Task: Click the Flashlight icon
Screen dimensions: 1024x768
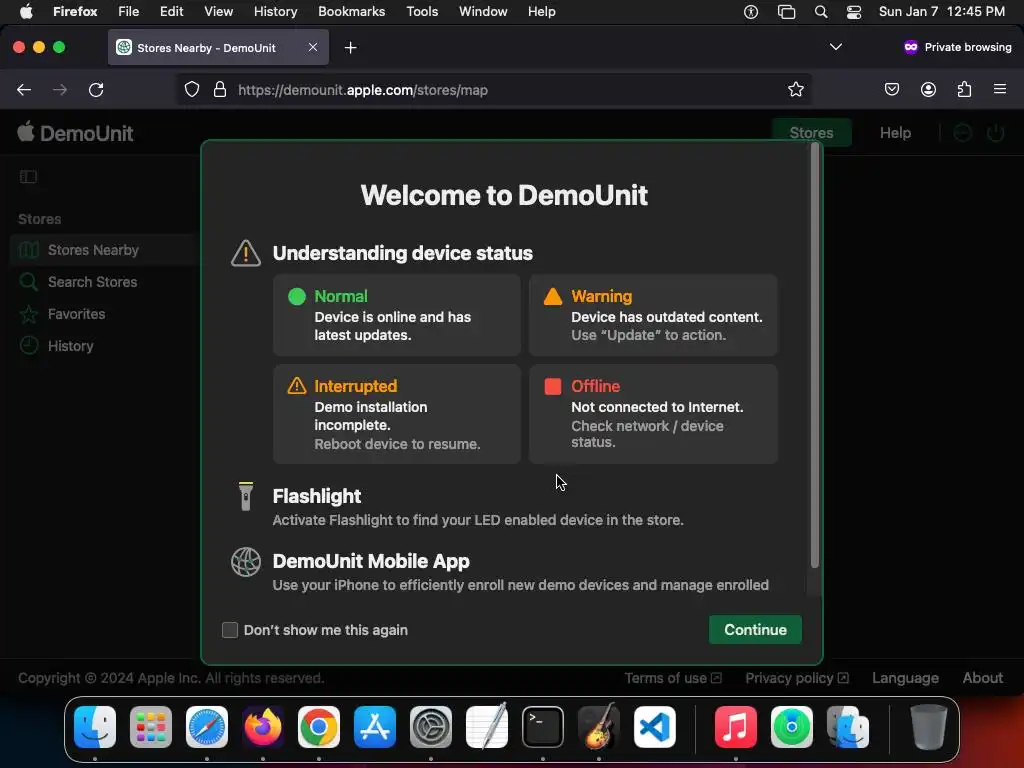Action: (246, 496)
